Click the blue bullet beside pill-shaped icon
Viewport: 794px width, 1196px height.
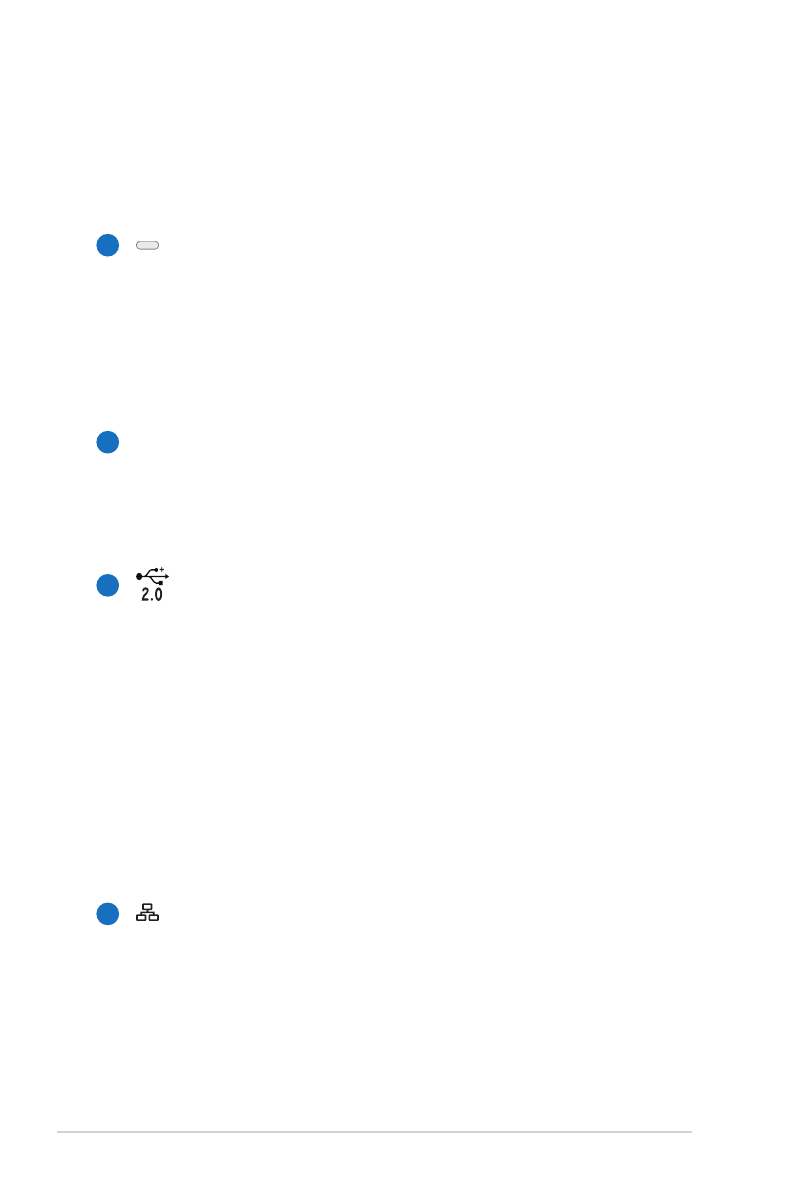pyautogui.click(x=108, y=246)
